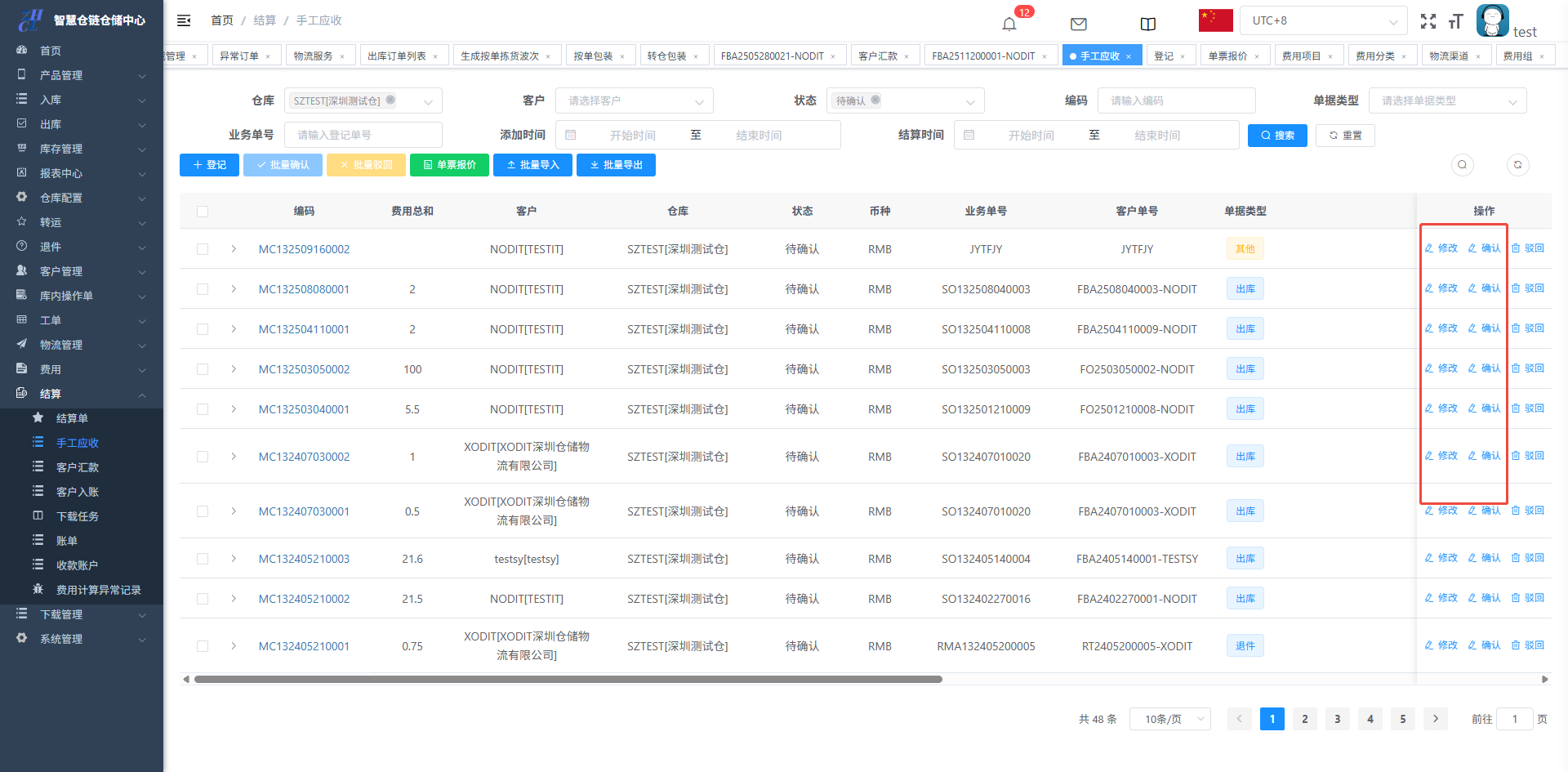Select the China flag language icon
Image resolution: width=1568 pixels, height=772 pixels.
[1215, 20]
